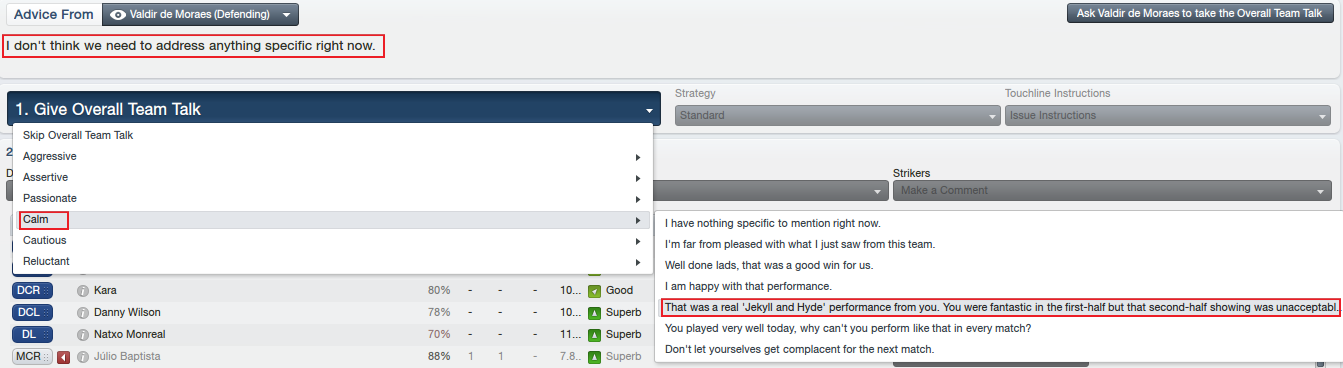
Task: Open Kara's player info icon
Action: click(x=83, y=291)
